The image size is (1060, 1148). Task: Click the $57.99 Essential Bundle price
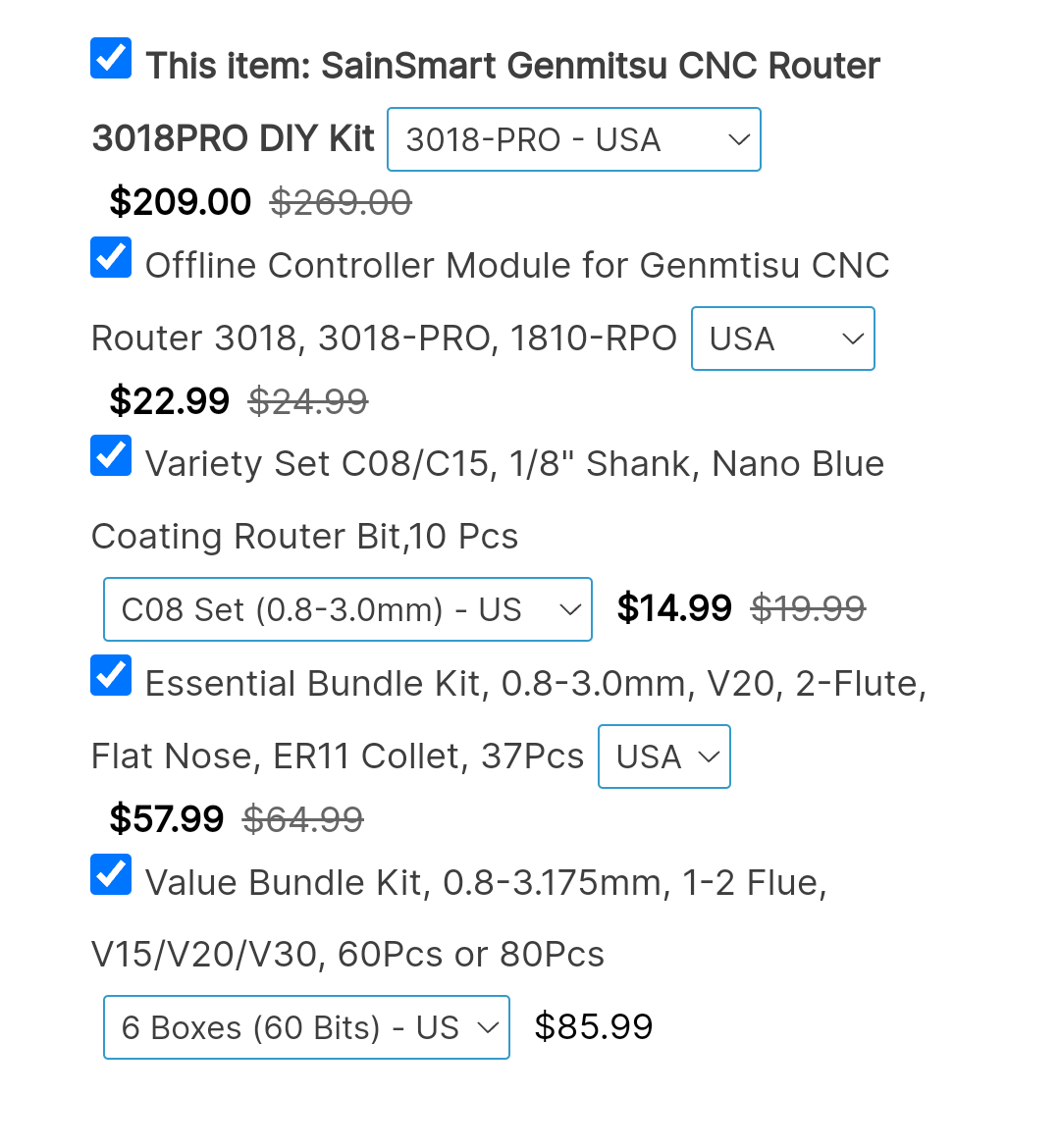point(167,818)
